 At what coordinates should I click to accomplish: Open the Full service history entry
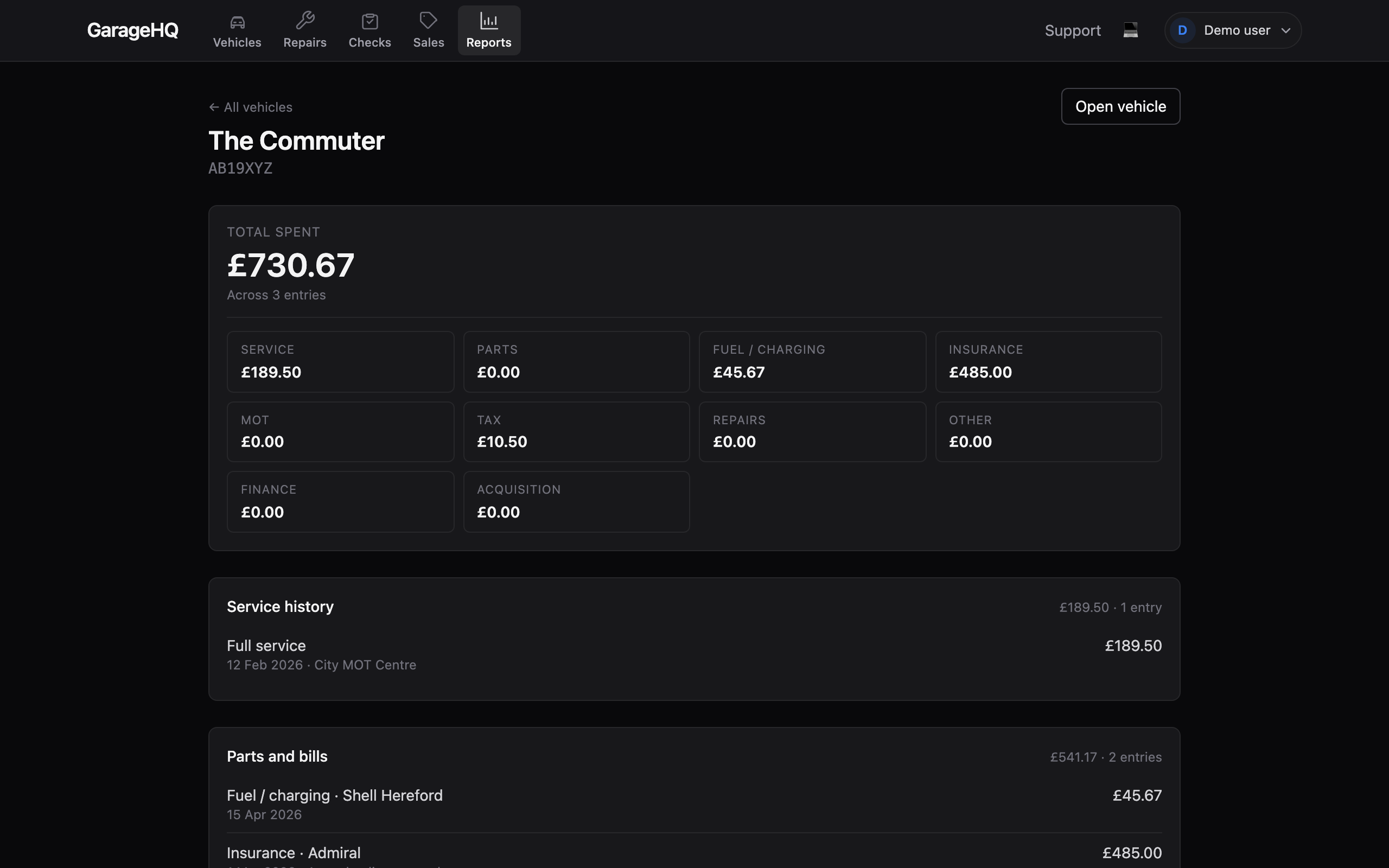(694, 654)
